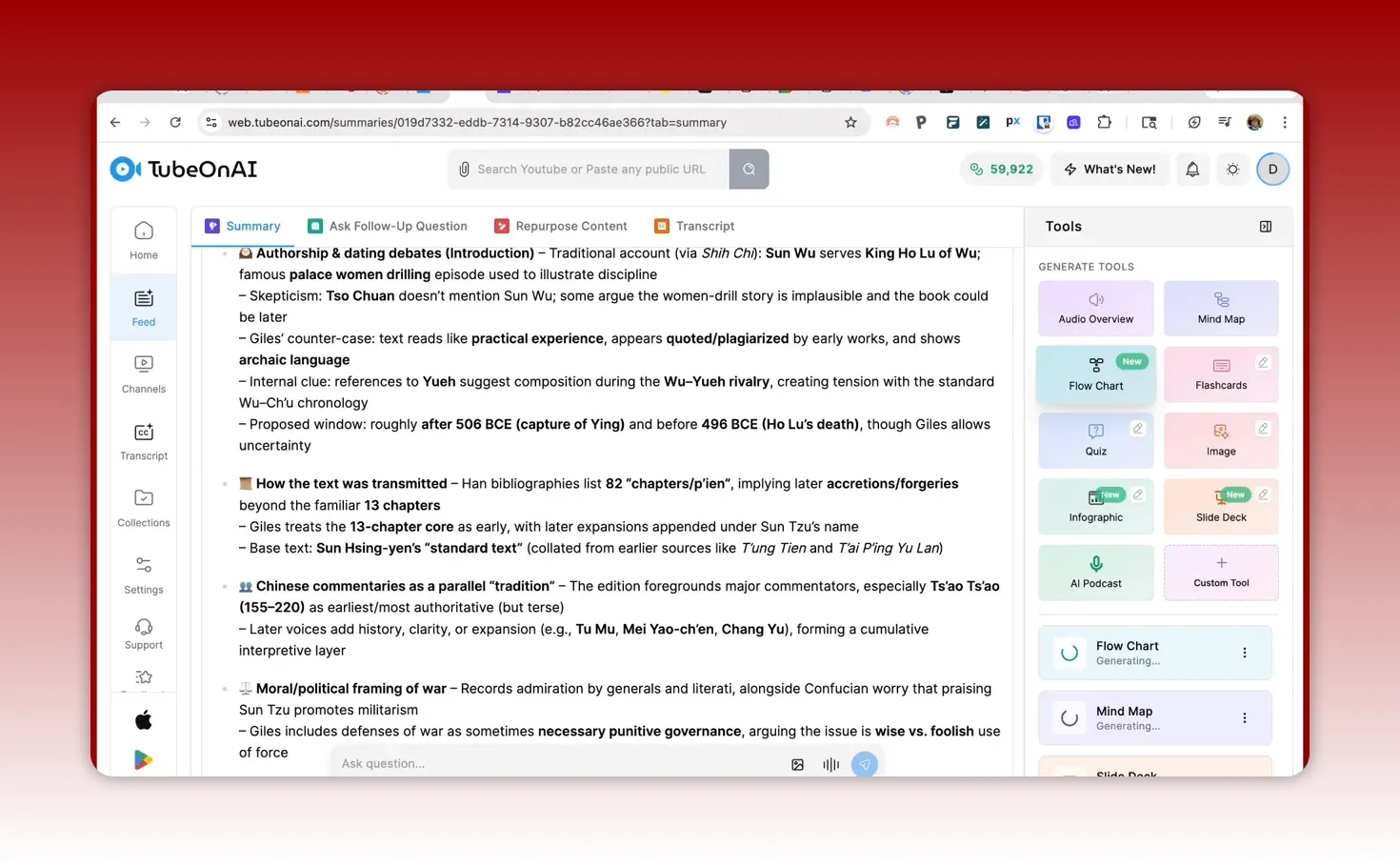Screen dimensions: 1400x867
Task: Attach an image in the question bar
Action: (x=797, y=763)
